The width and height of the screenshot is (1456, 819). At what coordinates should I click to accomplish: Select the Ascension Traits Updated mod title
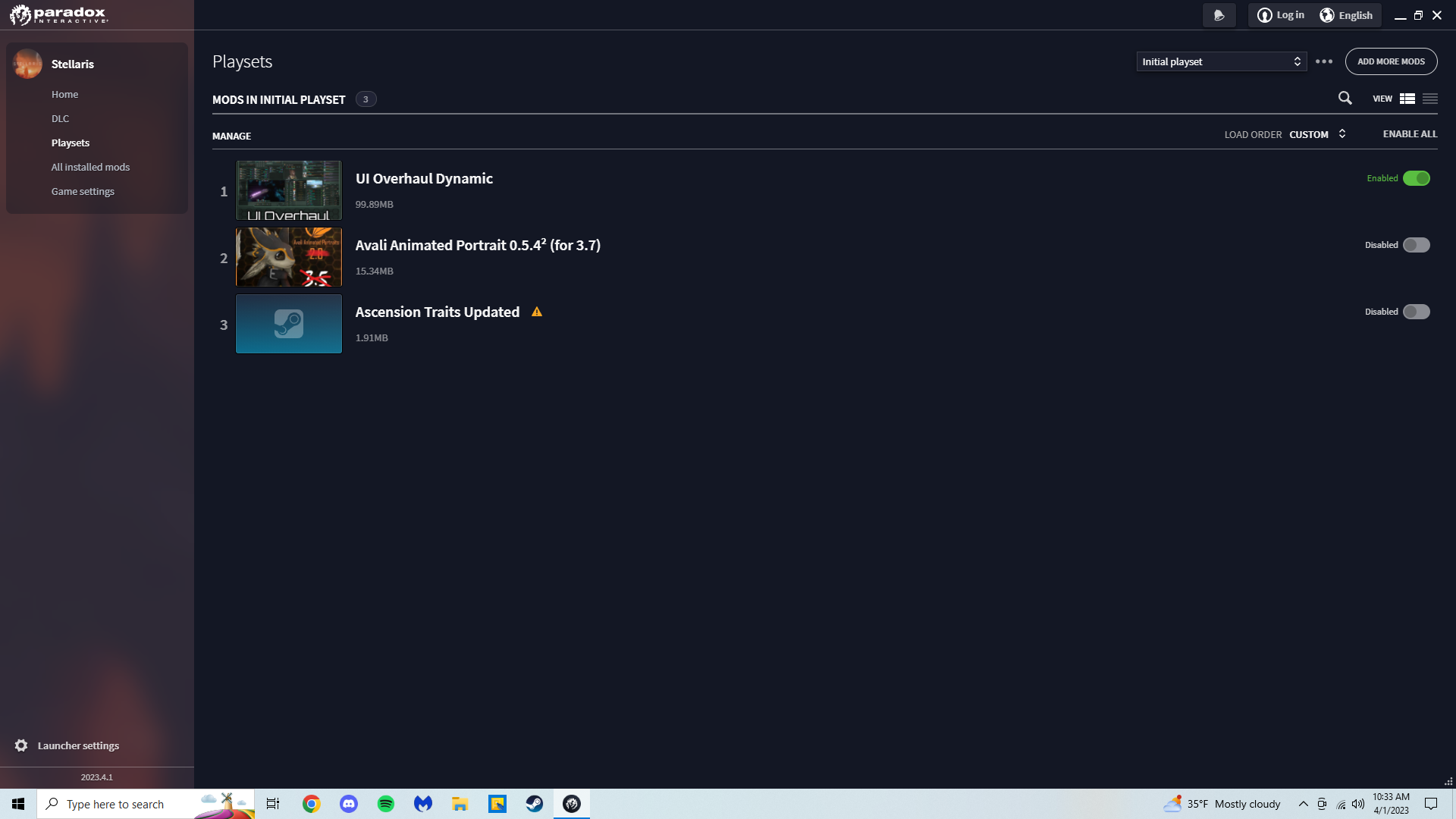click(x=438, y=312)
